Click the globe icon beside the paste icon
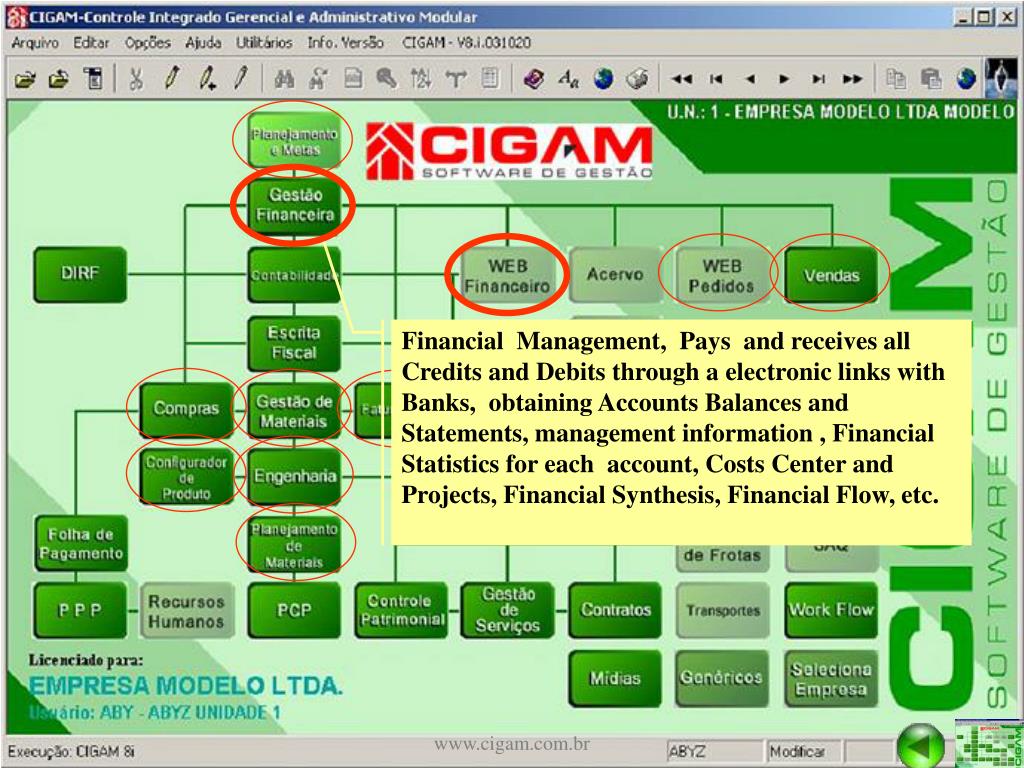Screen dimensions: 1024x768 (966, 80)
